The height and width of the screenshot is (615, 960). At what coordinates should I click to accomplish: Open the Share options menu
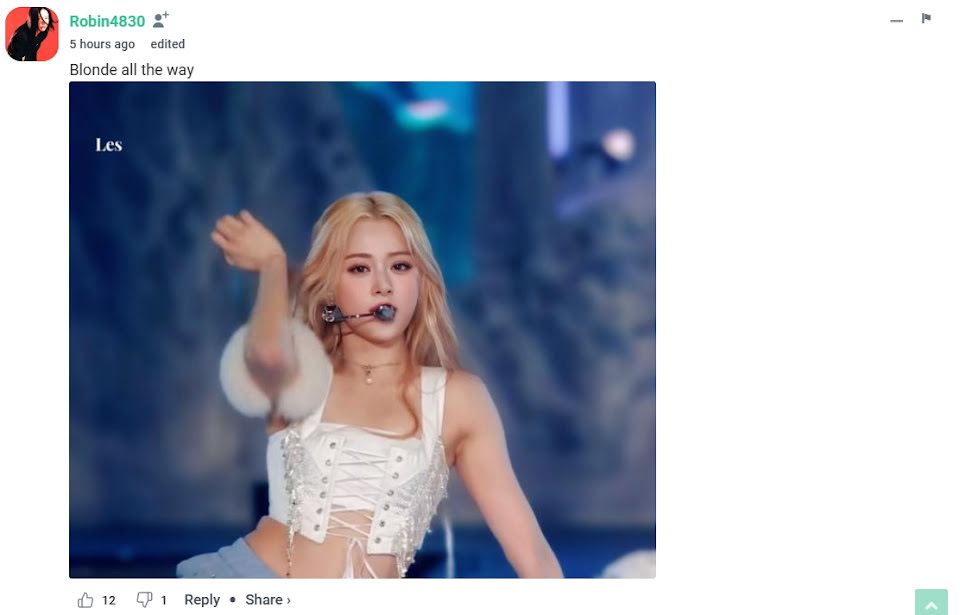coord(264,600)
